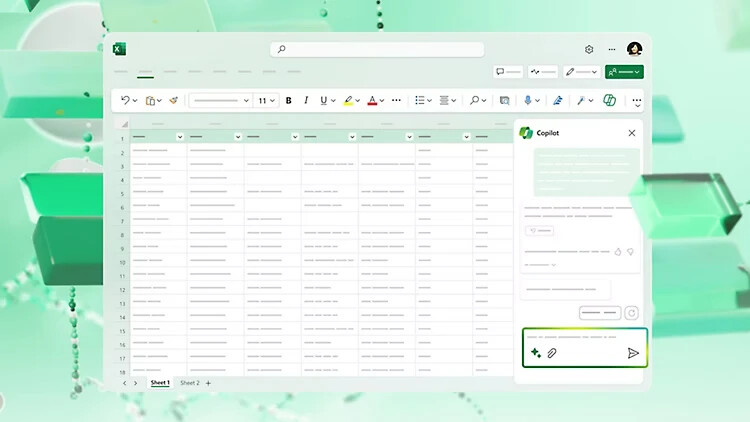
Task: Click the send arrow in Copilot chat
Action: coord(633,353)
